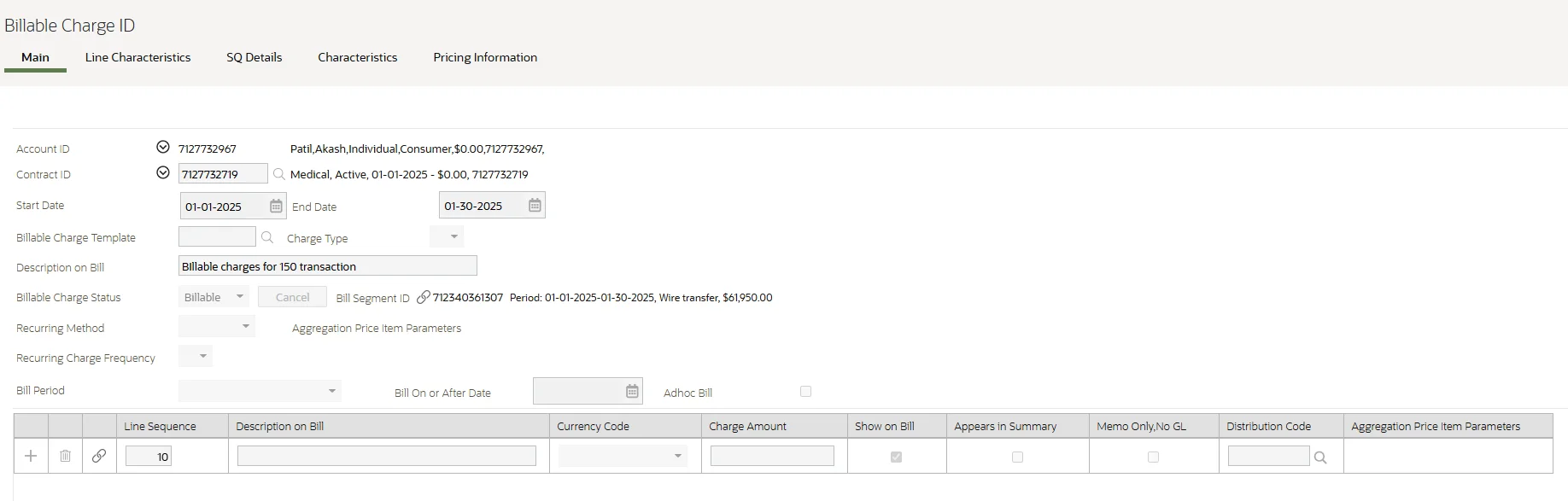Open the Pricing Information tab
The width and height of the screenshot is (1568, 501).
[x=485, y=57]
